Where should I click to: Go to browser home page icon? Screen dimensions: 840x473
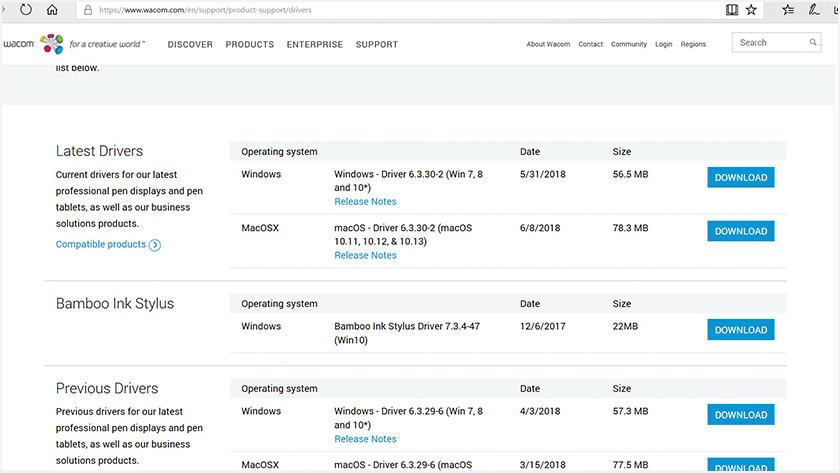click(x=52, y=10)
